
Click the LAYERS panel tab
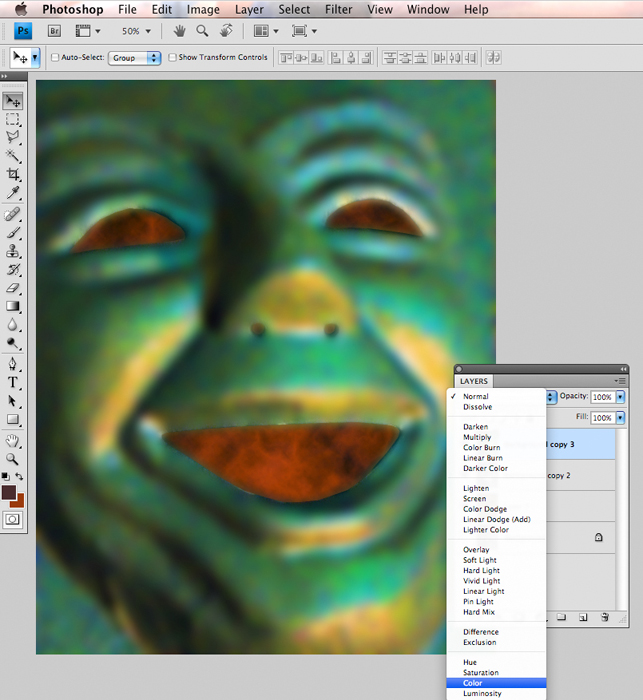[x=474, y=381]
